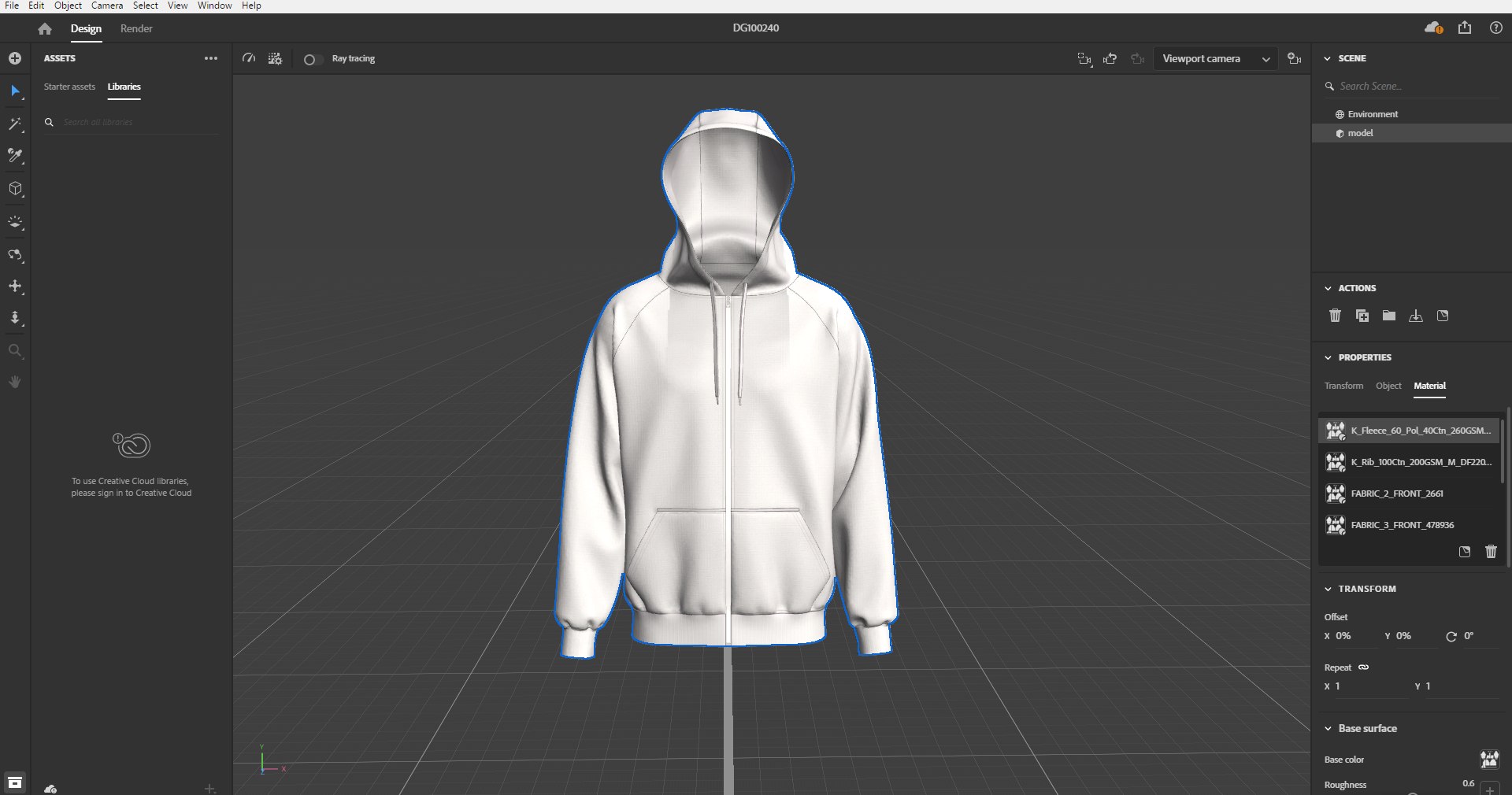Open the Add assets plus tool
The width and height of the screenshot is (1512, 795).
[x=15, y=58]
